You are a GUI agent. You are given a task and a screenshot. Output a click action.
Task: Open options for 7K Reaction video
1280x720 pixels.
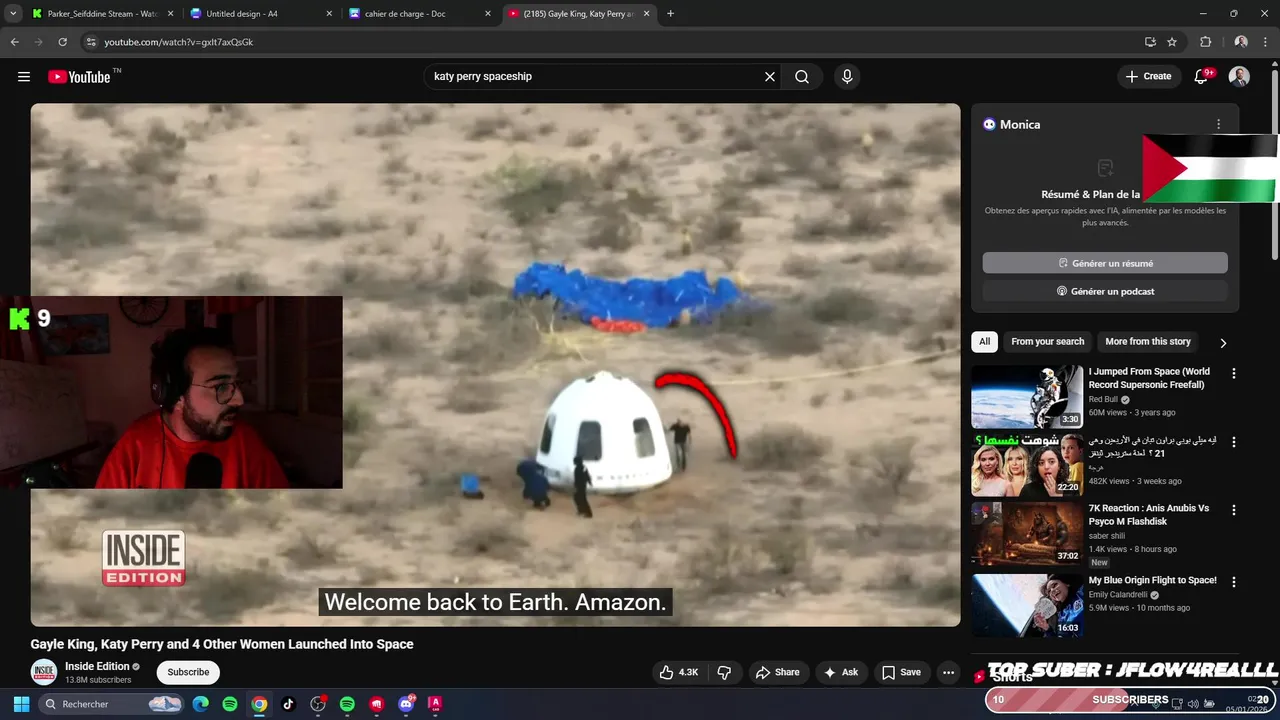pos(1233,510)
